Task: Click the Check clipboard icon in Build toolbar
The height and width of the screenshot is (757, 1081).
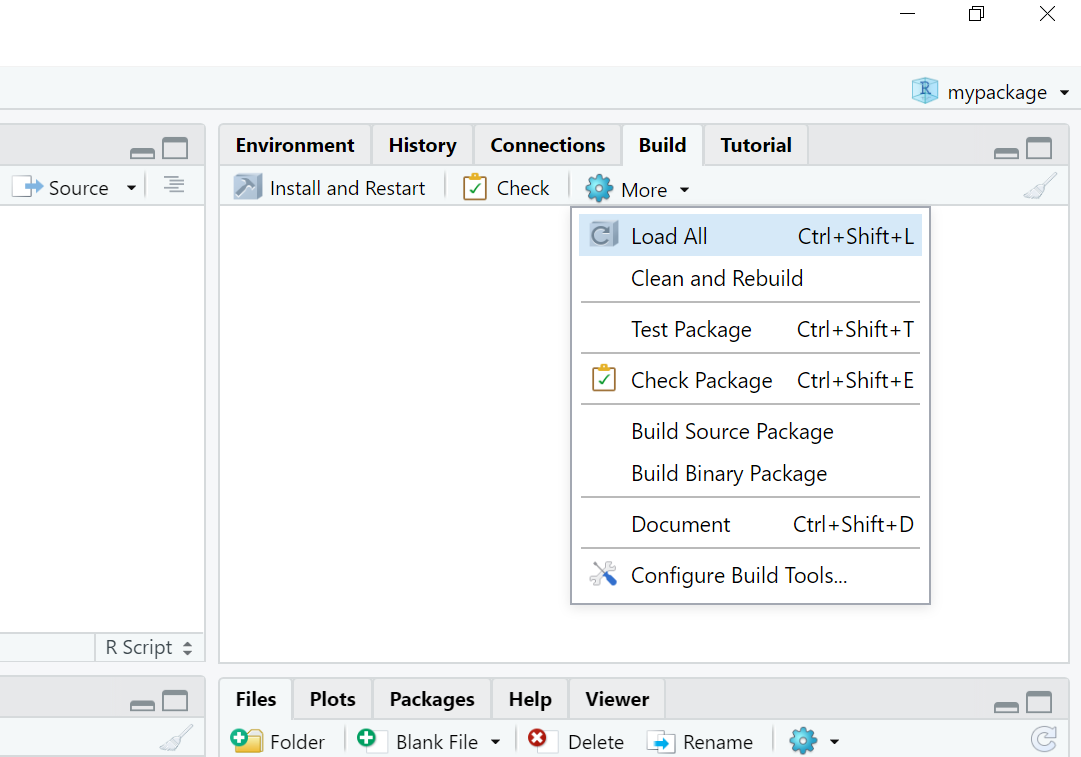Action: pyautogui.click(x=475, y=188)
